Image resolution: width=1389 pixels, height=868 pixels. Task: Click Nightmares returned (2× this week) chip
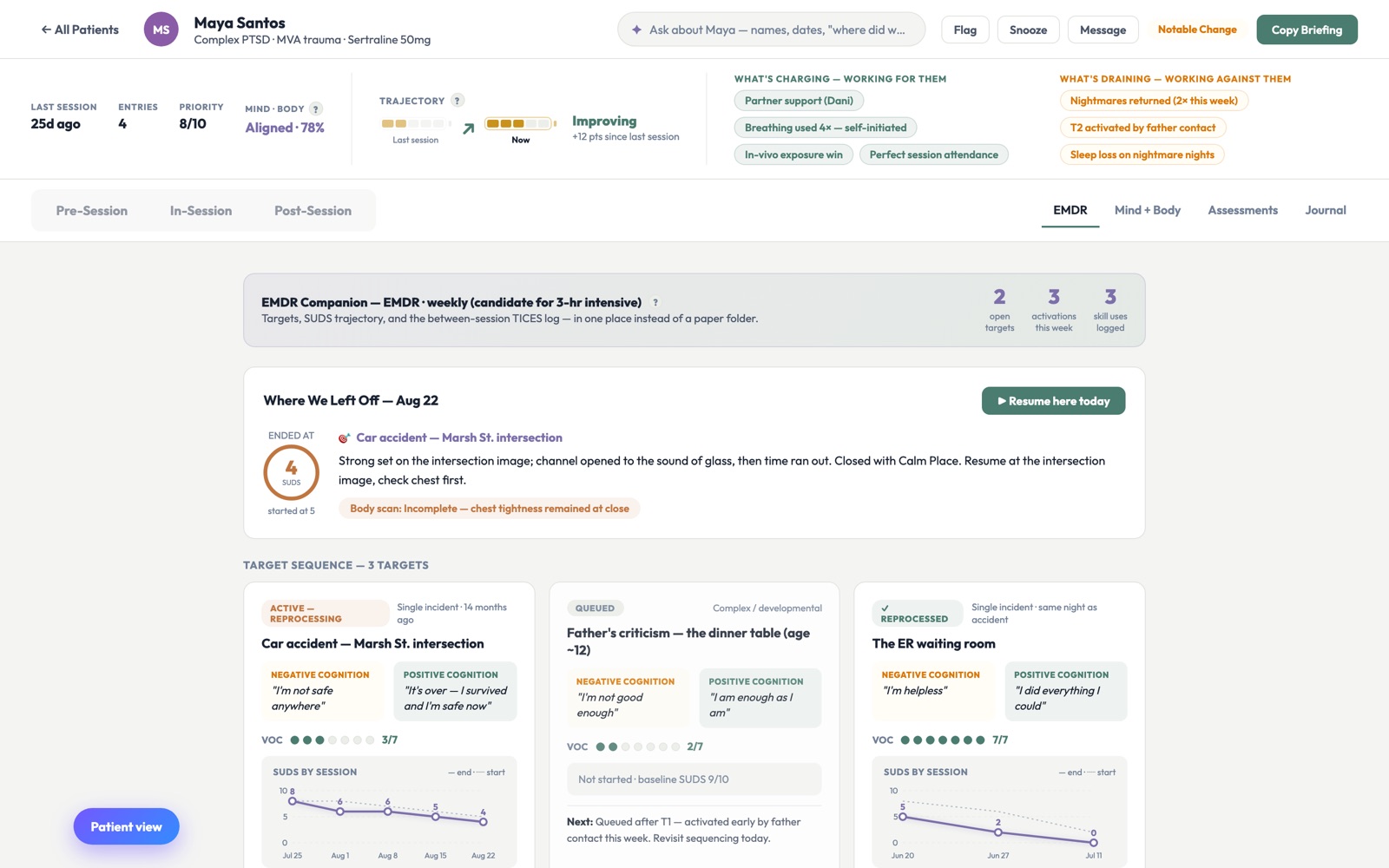(1154, 101)
